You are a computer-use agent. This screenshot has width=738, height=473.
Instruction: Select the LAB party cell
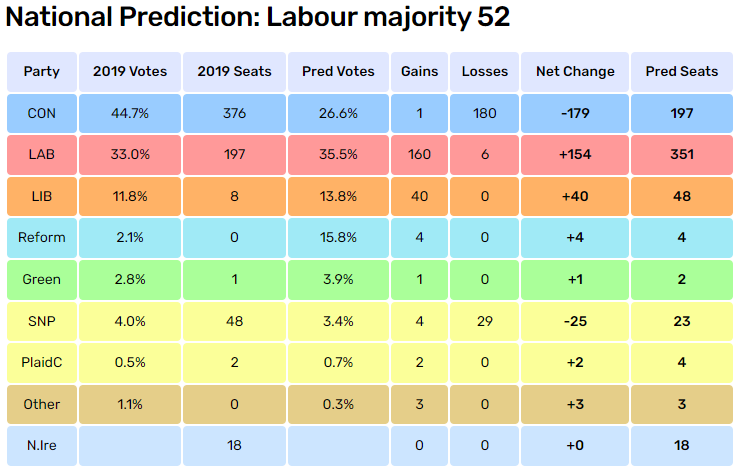point(41,155)
